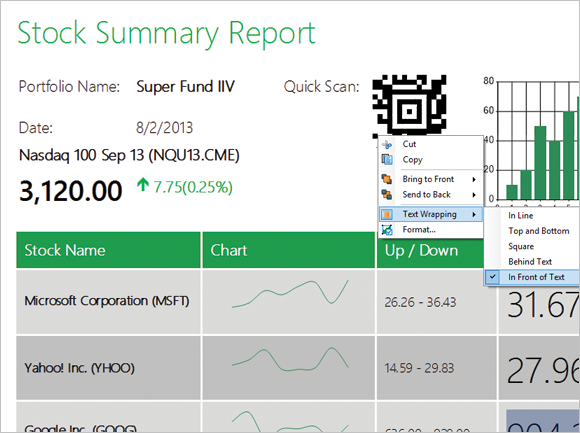The height and width of the screenshot is (433, 580).
Task: Choose Copy from the context menu
Action: (x=412, y=160)
